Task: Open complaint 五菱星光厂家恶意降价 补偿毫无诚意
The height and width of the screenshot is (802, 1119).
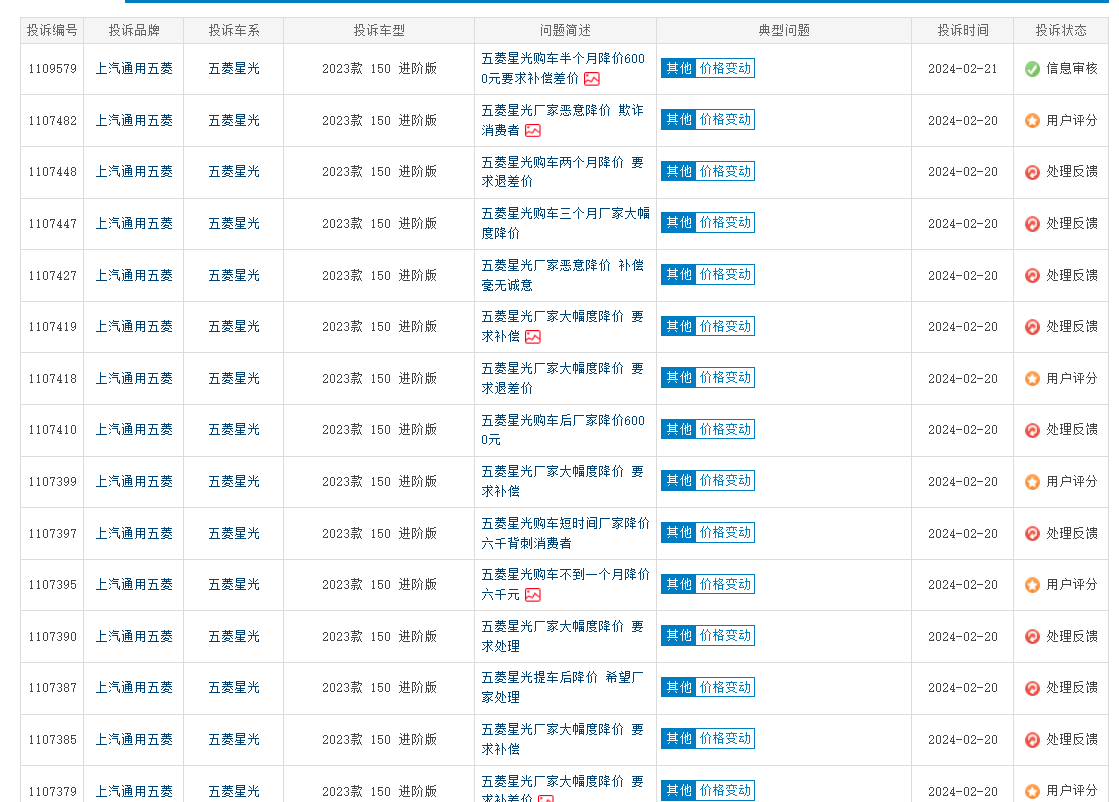Action: point(562,275)
